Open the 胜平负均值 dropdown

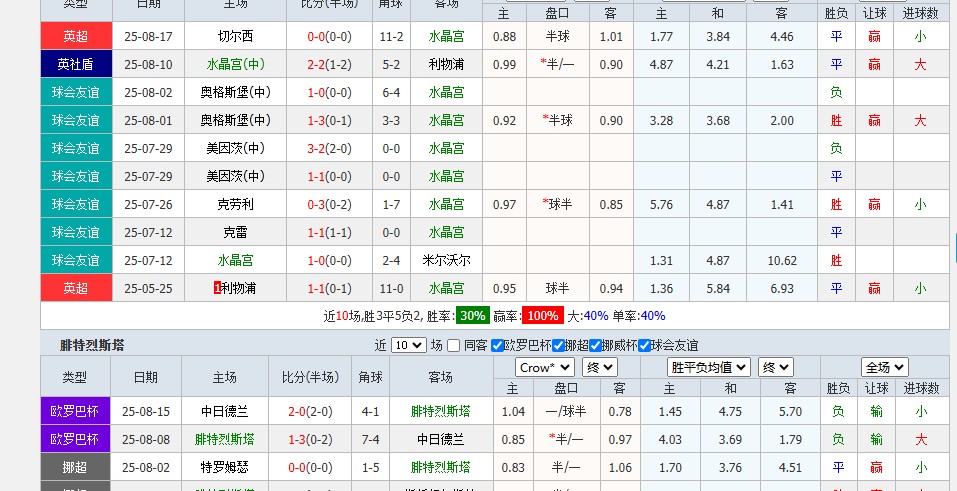pyautogui.click(x=709, y=367)
